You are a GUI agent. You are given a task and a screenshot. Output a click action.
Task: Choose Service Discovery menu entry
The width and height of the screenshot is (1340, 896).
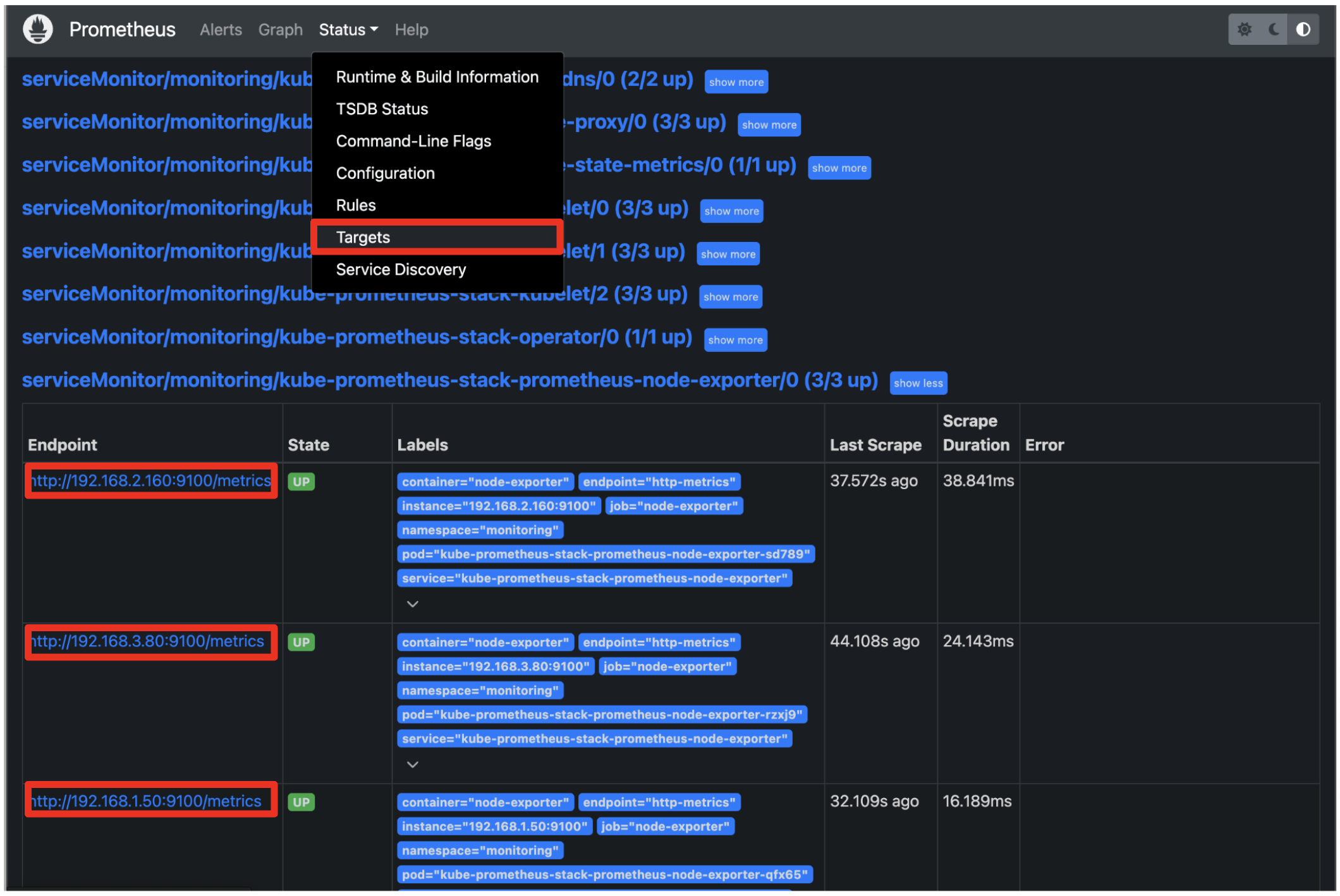[401, 270]
